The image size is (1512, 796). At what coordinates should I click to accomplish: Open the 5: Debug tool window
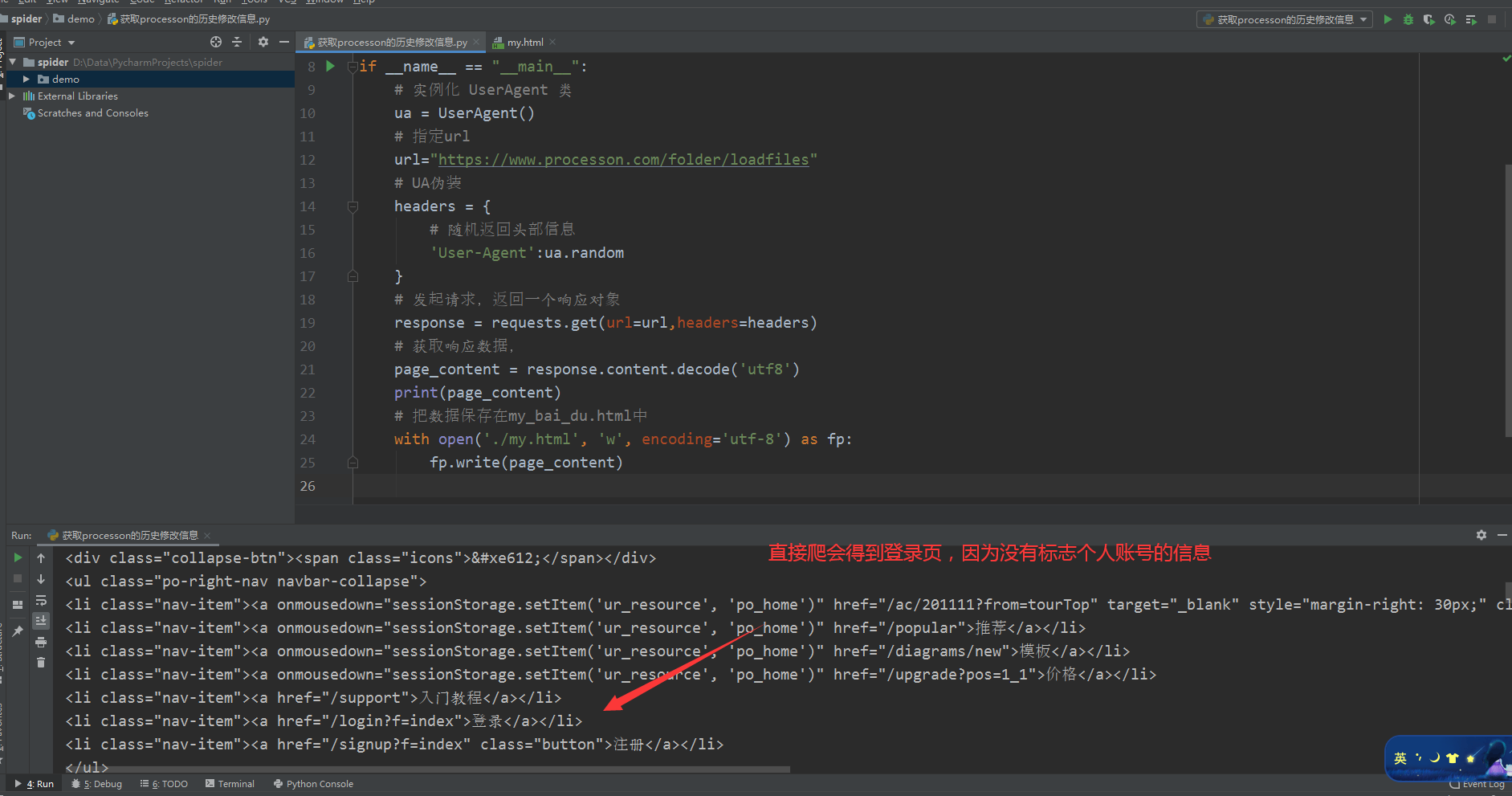(x=97, y=784)
